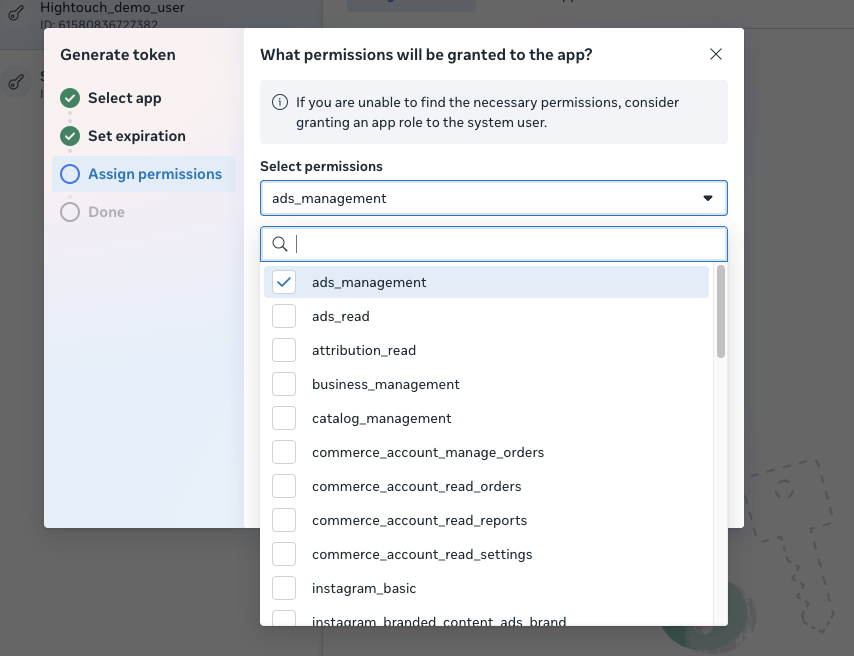Image resolution: width=854 pixels, height=656 pixels.
Task: Uncheck the ads_management permission
Action: click(x=283, y=282)
